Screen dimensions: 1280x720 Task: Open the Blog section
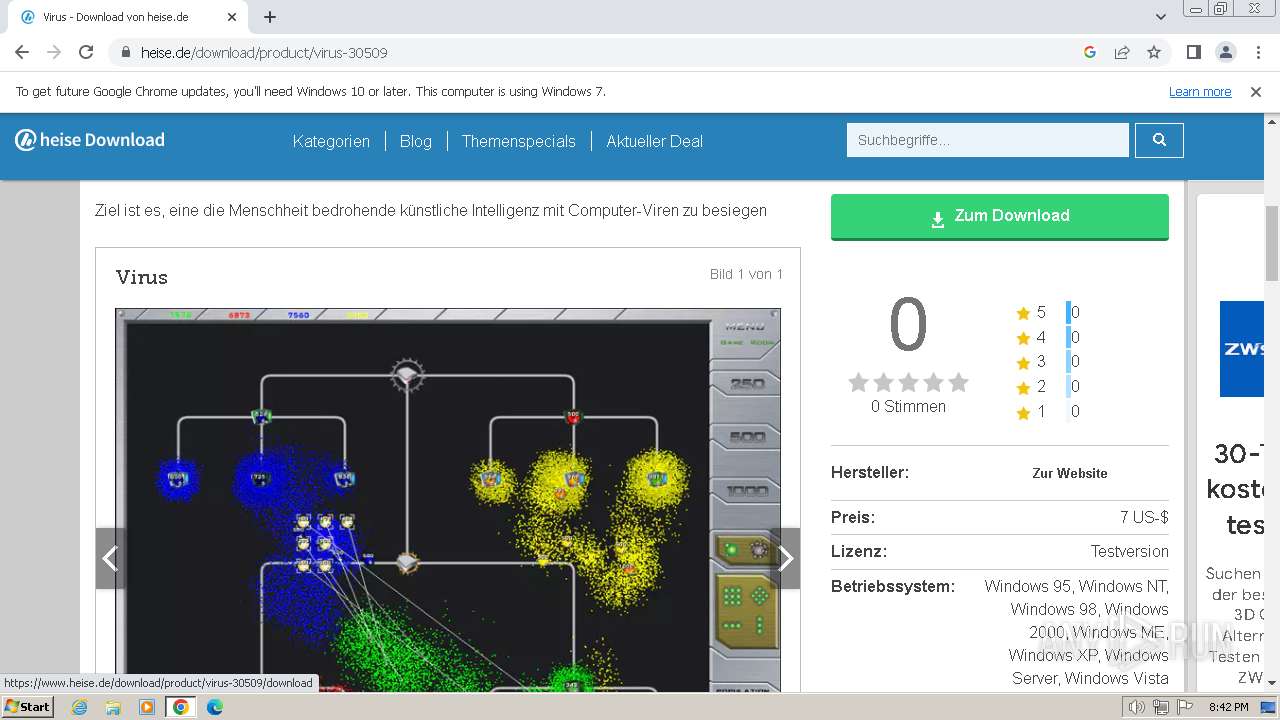416,141
